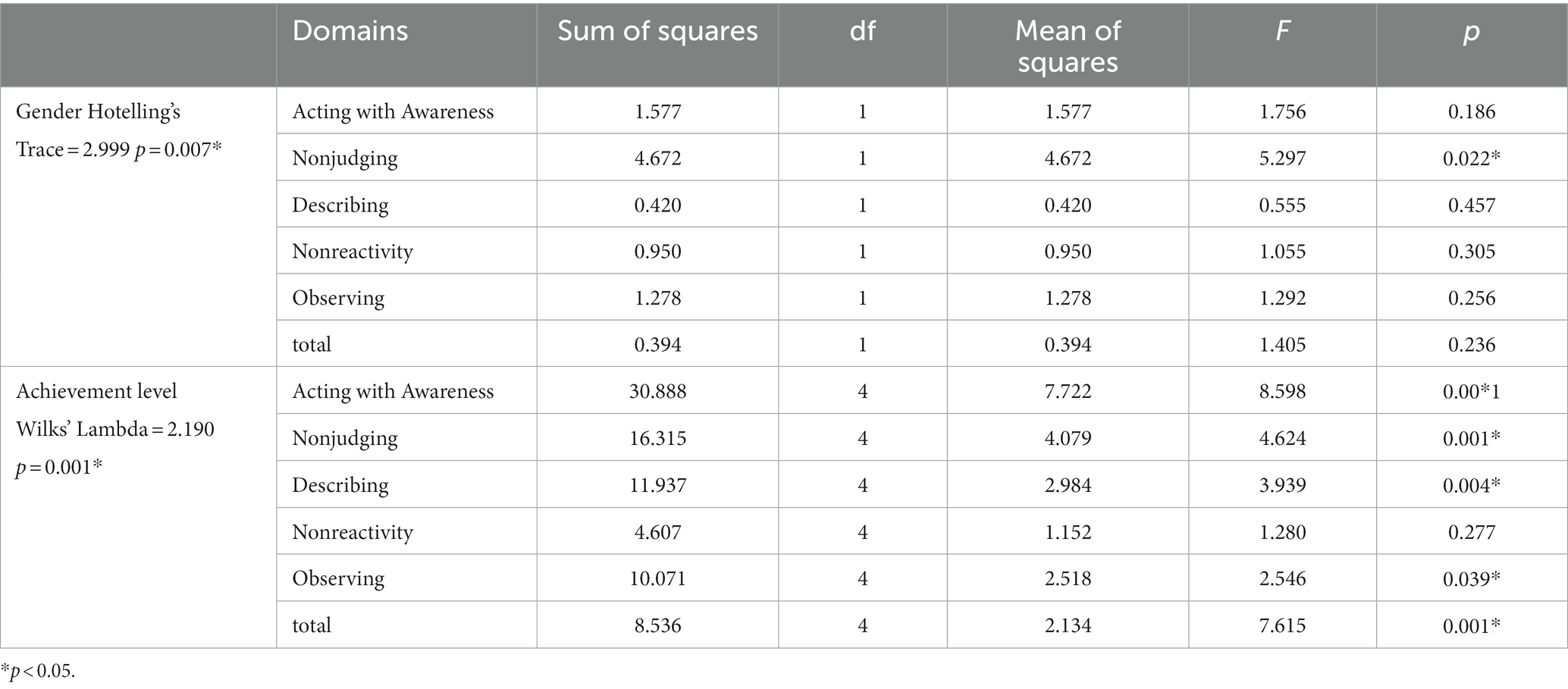This screenshot has width=1568, height=689.
Task: Click F value 8.598 cell
Action: point(1282,391)
